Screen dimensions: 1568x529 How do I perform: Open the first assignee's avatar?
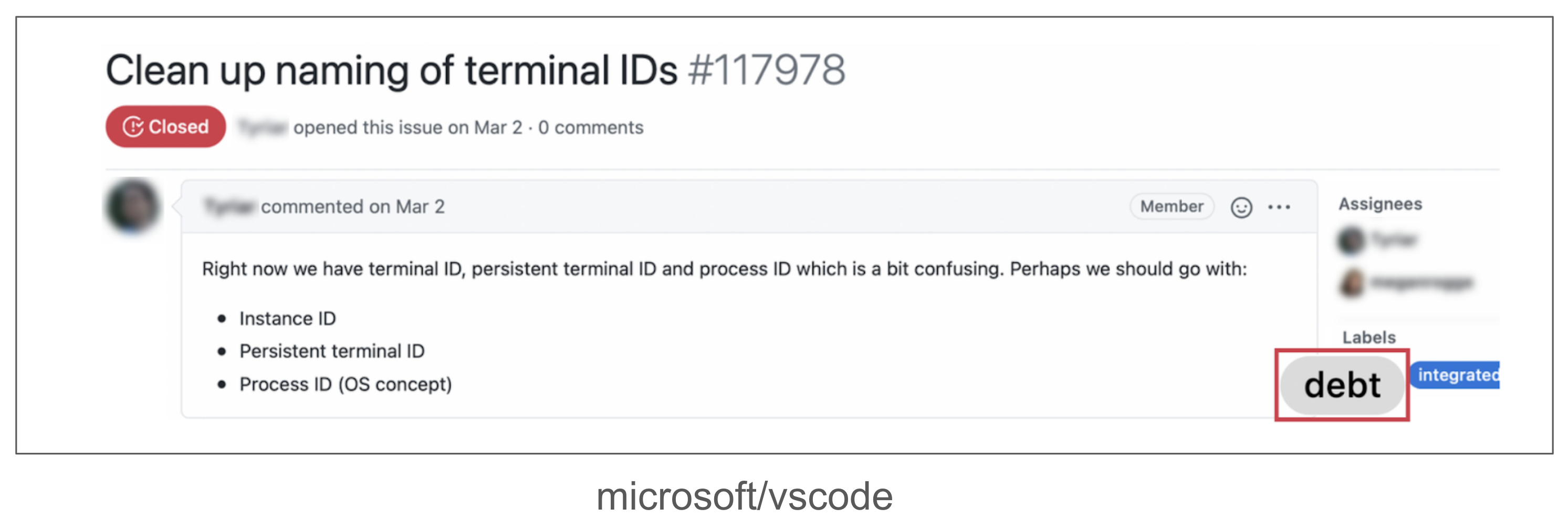(1351, 240)
